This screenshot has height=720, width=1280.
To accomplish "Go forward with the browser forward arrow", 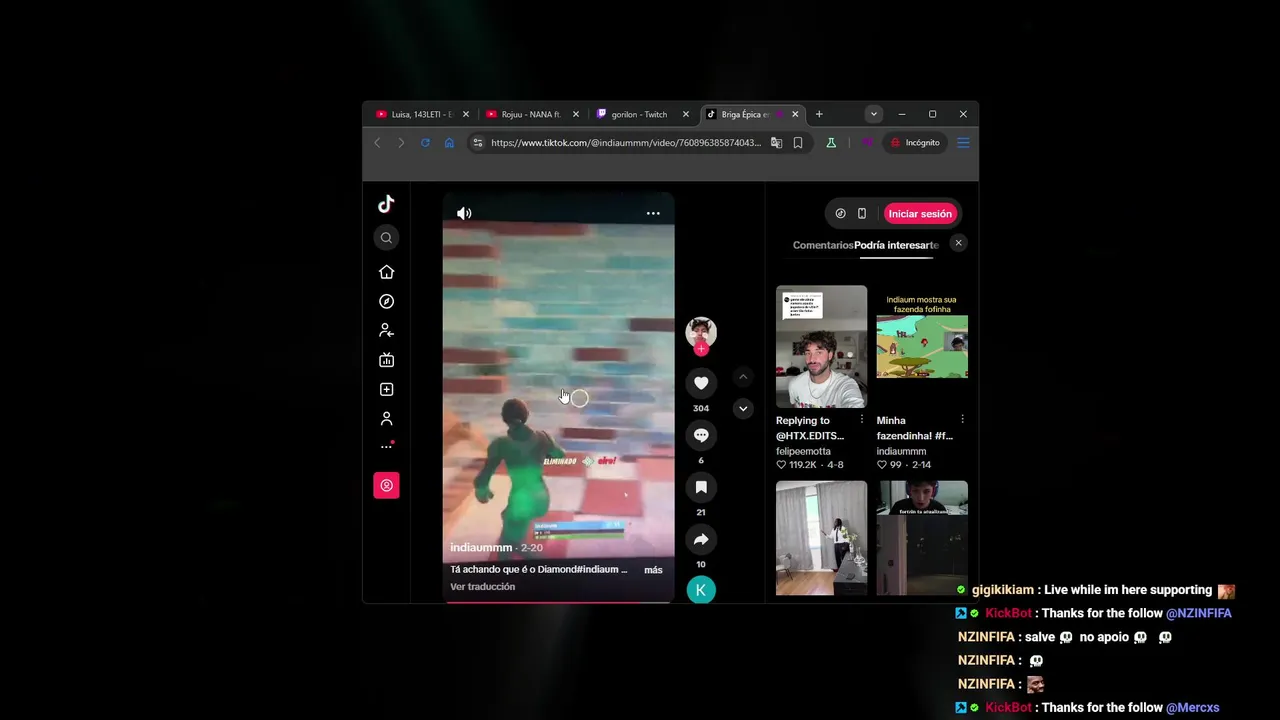I will click(401, 143).
